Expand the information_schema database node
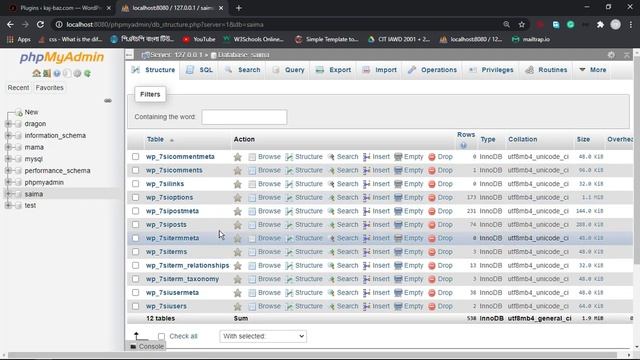 [x=8, y=136]
